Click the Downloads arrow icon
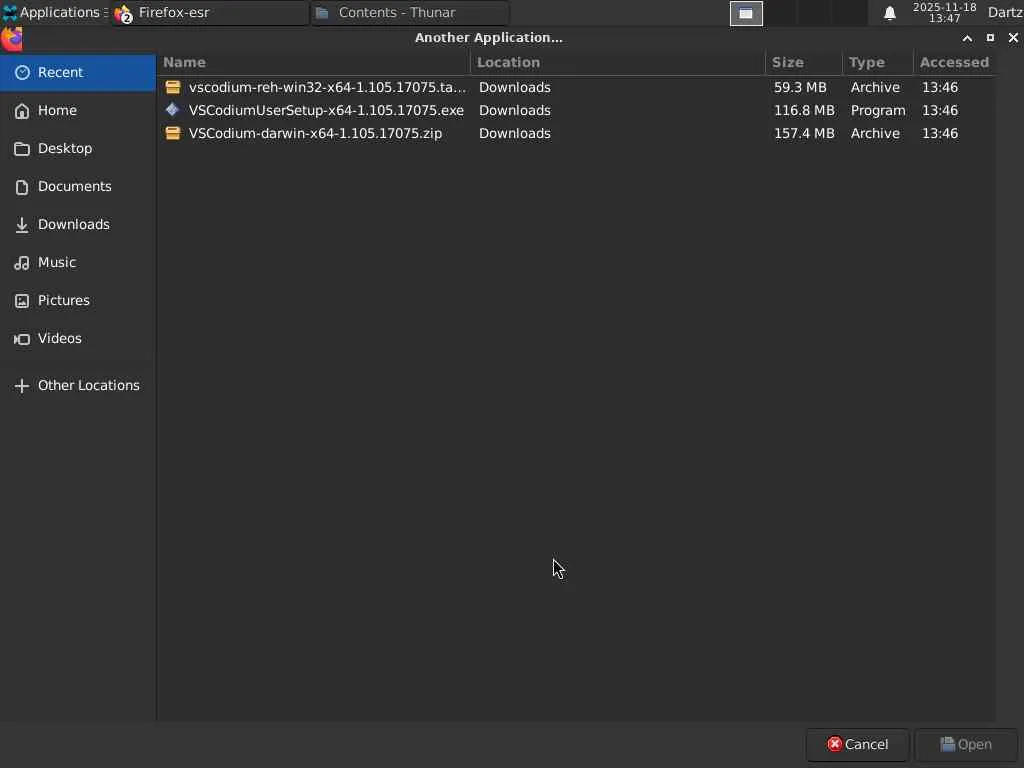 point(22,225)
